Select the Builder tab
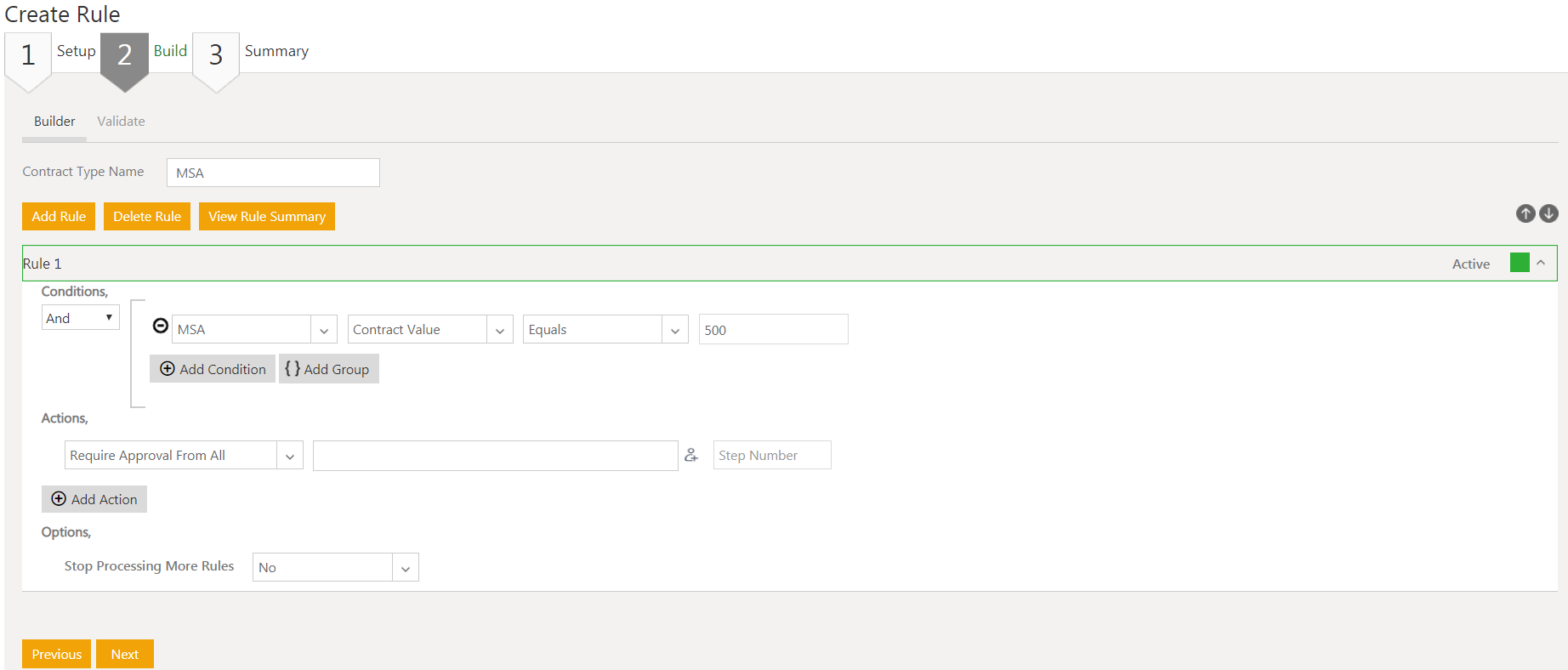 54,122
